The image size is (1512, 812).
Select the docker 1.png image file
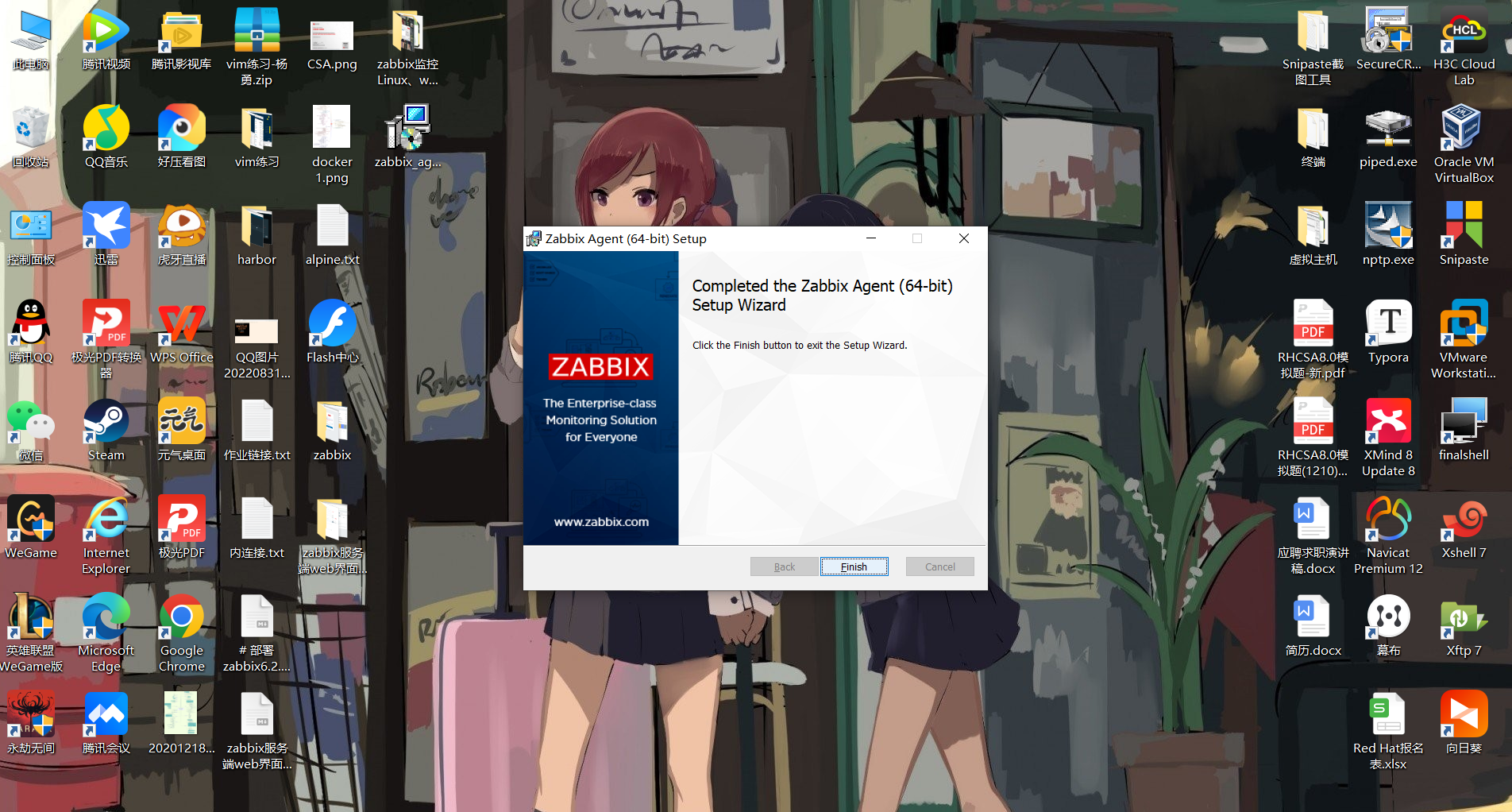pyautogui.click(x=333, y=144)
